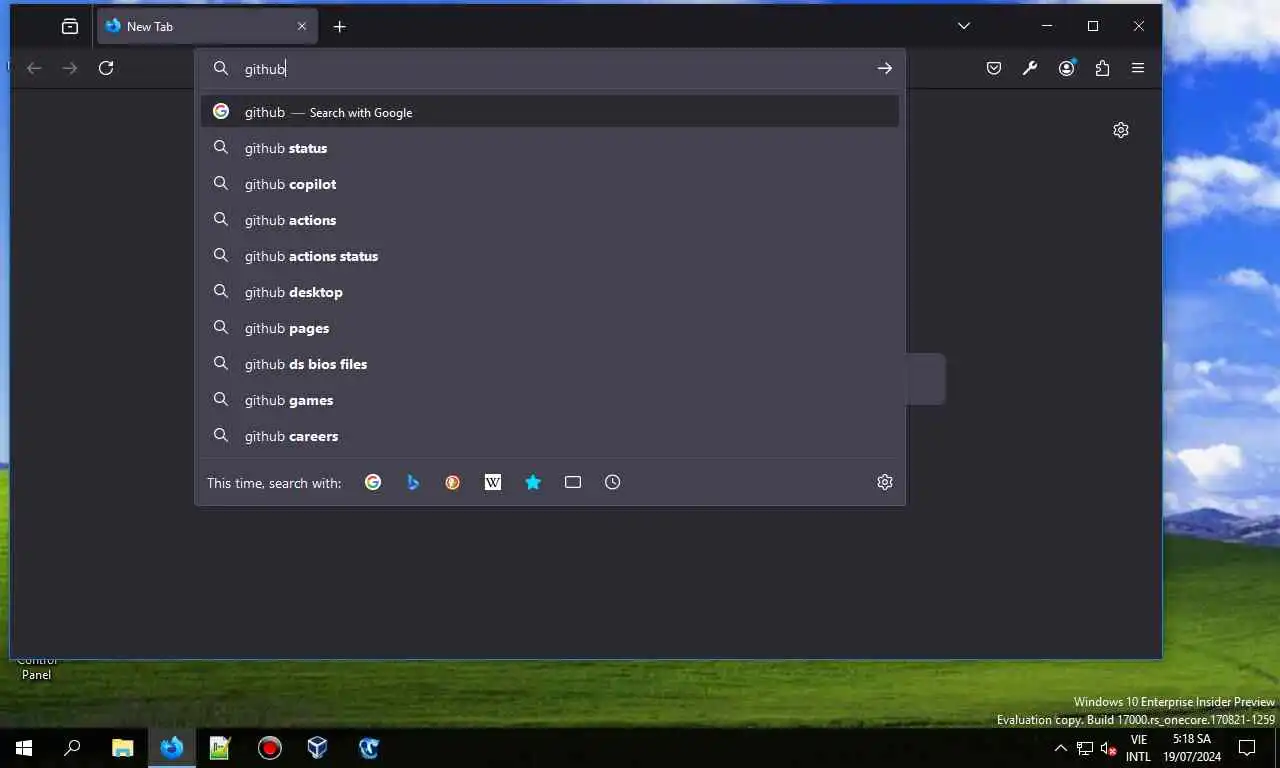1280x768 pixels.
Task: Expand the list all tabs chevron
Action: point(964,26)
